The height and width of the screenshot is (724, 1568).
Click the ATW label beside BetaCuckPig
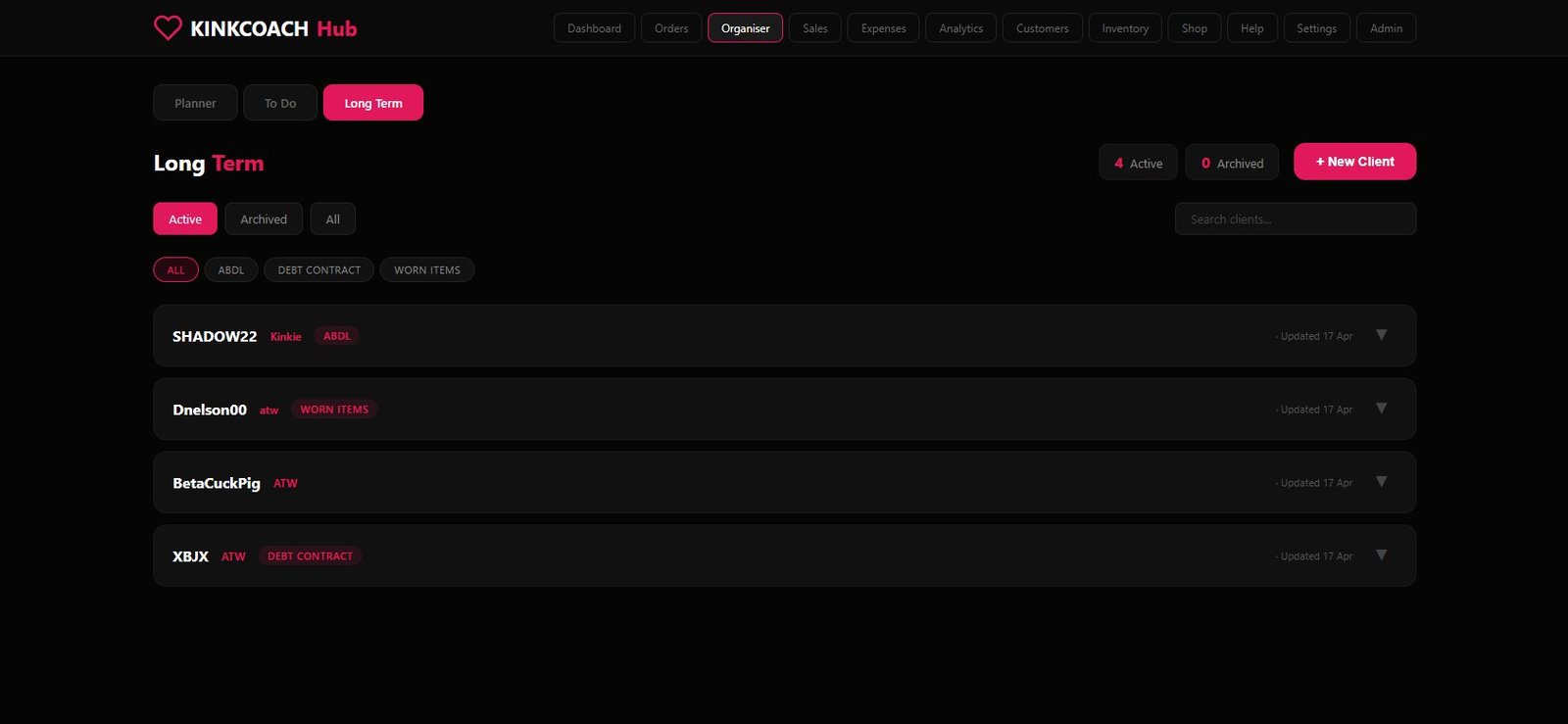click(285, 484)
